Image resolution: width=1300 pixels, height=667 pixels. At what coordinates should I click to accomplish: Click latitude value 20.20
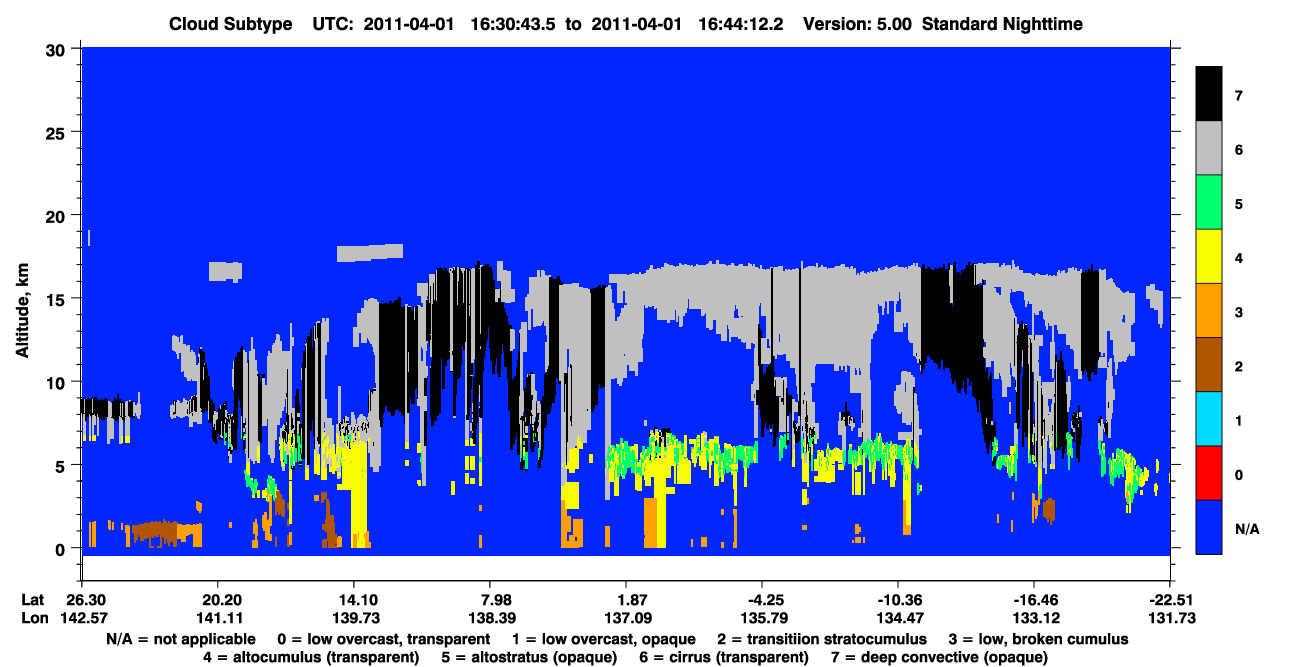(x=217, y=600)
